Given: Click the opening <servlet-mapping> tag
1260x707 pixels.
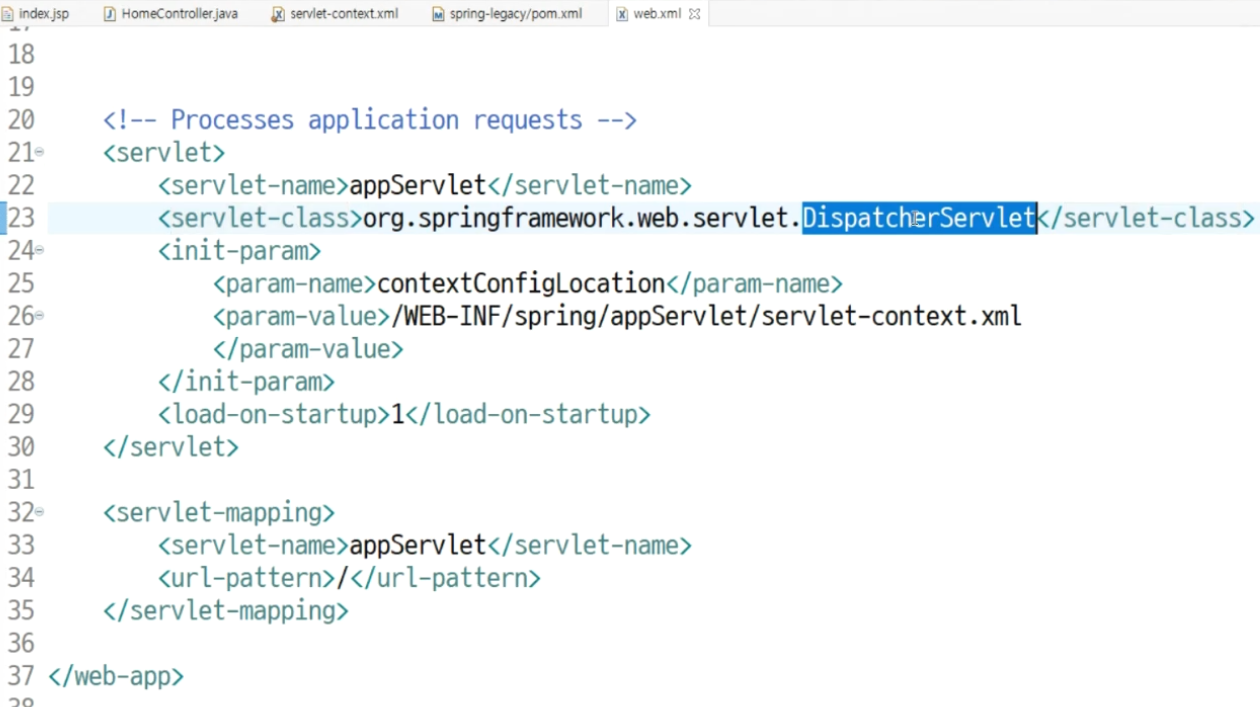Looking at the screenshot, I should (x=219, y=512).
